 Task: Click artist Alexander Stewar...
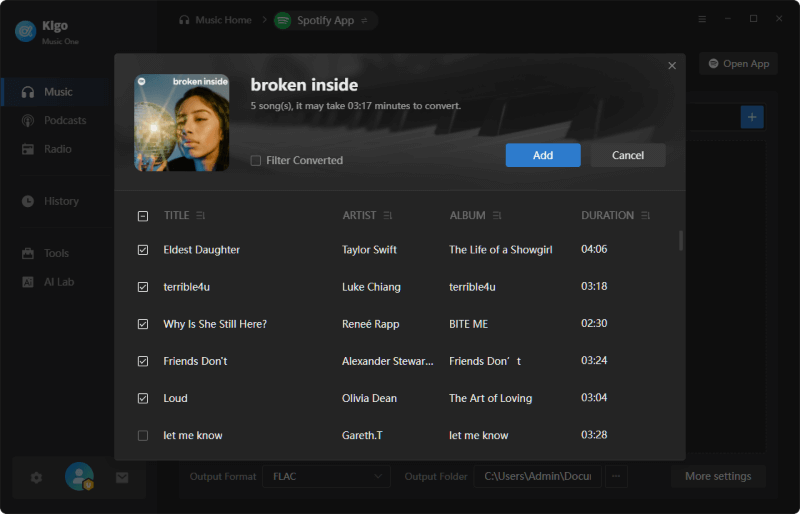click(388, 361)
